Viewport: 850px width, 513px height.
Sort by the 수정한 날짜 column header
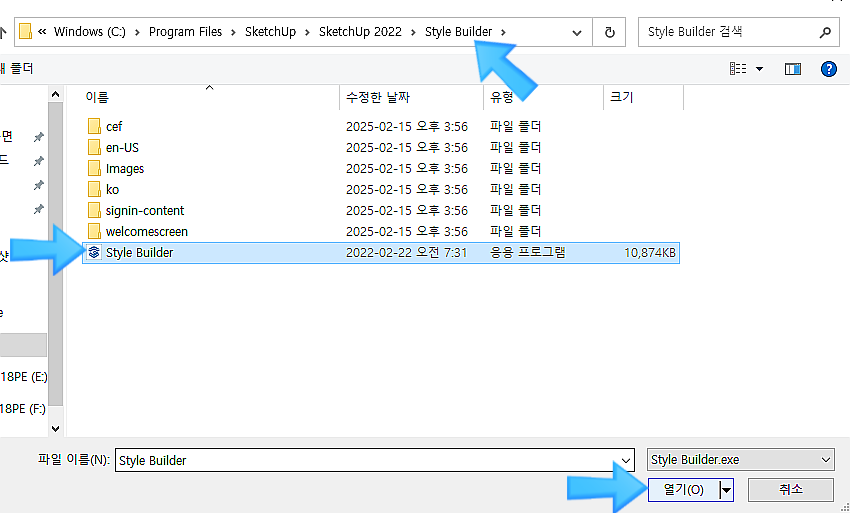tap(378, 97)
